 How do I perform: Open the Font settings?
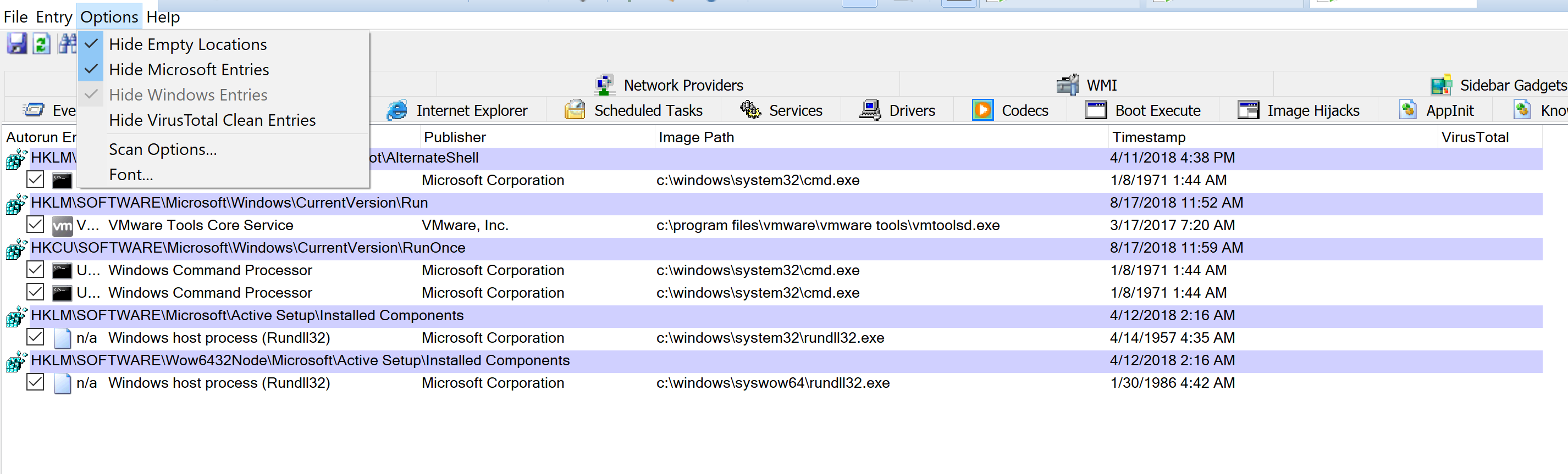coord(131,175)
